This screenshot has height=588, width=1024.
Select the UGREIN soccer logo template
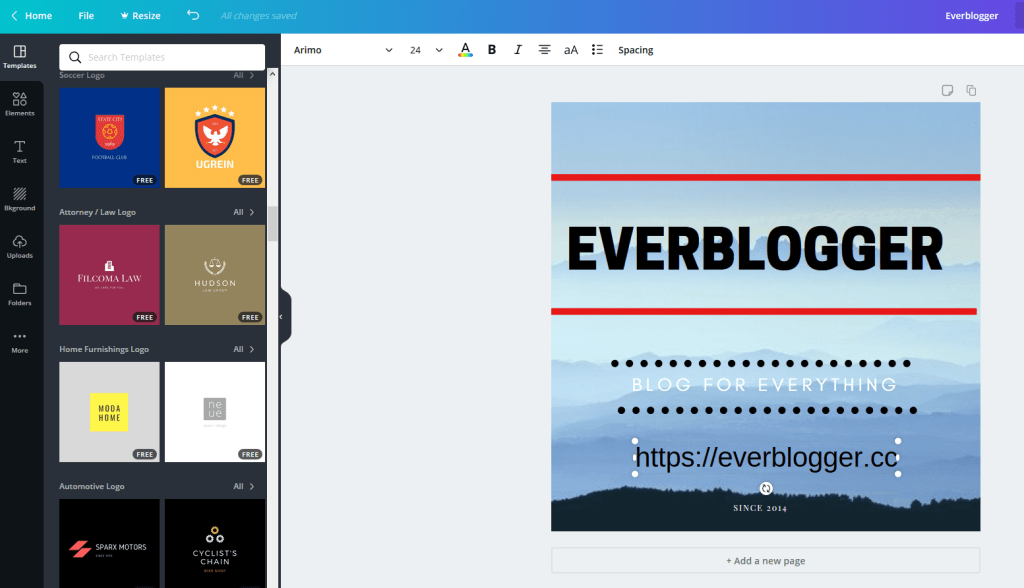pyautogui.click(x=215, y=138)
